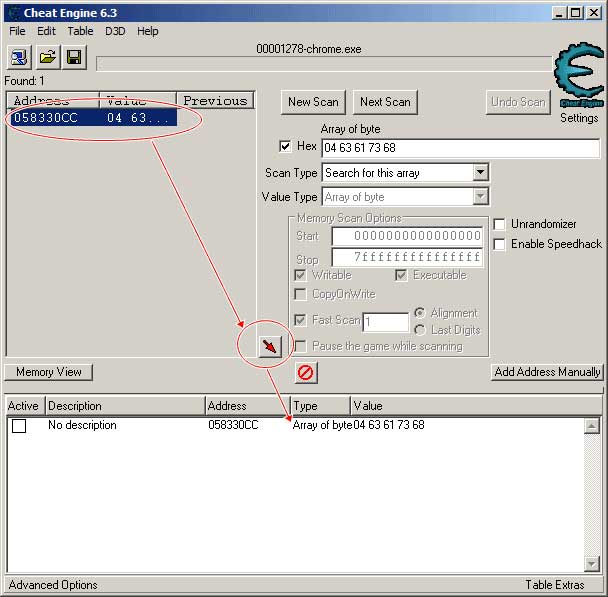Image resolution: width=608 pixels, height=597 pixels.
Task: Select the Alignment radio button
Action: pos(420,312)
